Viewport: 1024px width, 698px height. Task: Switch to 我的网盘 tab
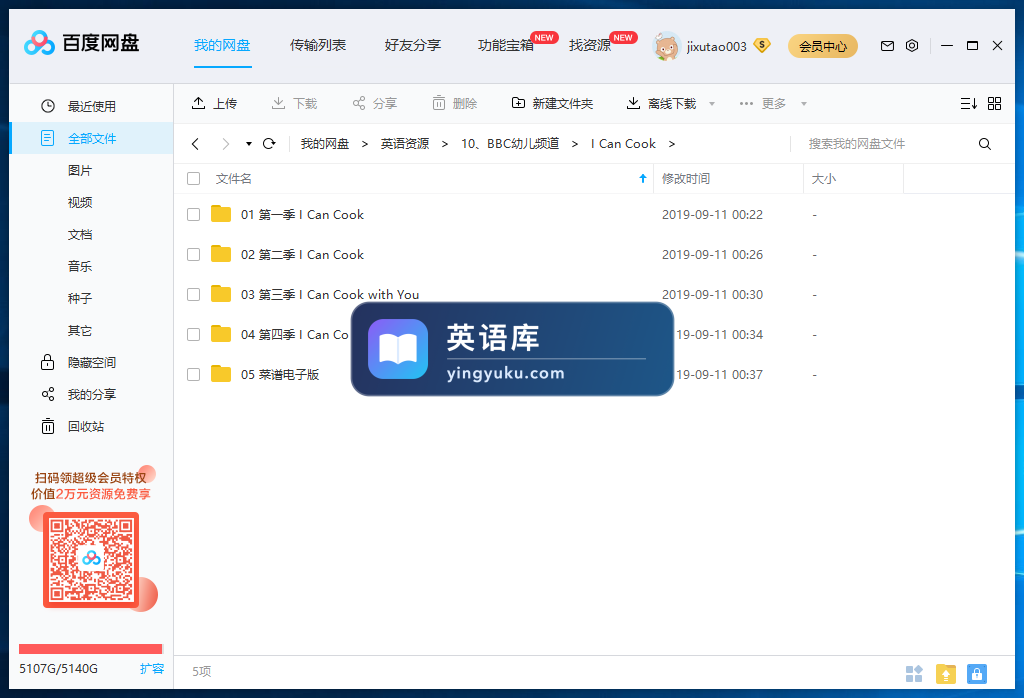[222, 45]
